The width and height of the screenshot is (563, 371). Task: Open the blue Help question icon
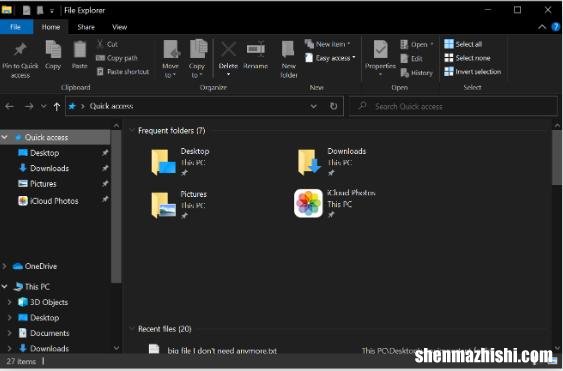(555, 27)
